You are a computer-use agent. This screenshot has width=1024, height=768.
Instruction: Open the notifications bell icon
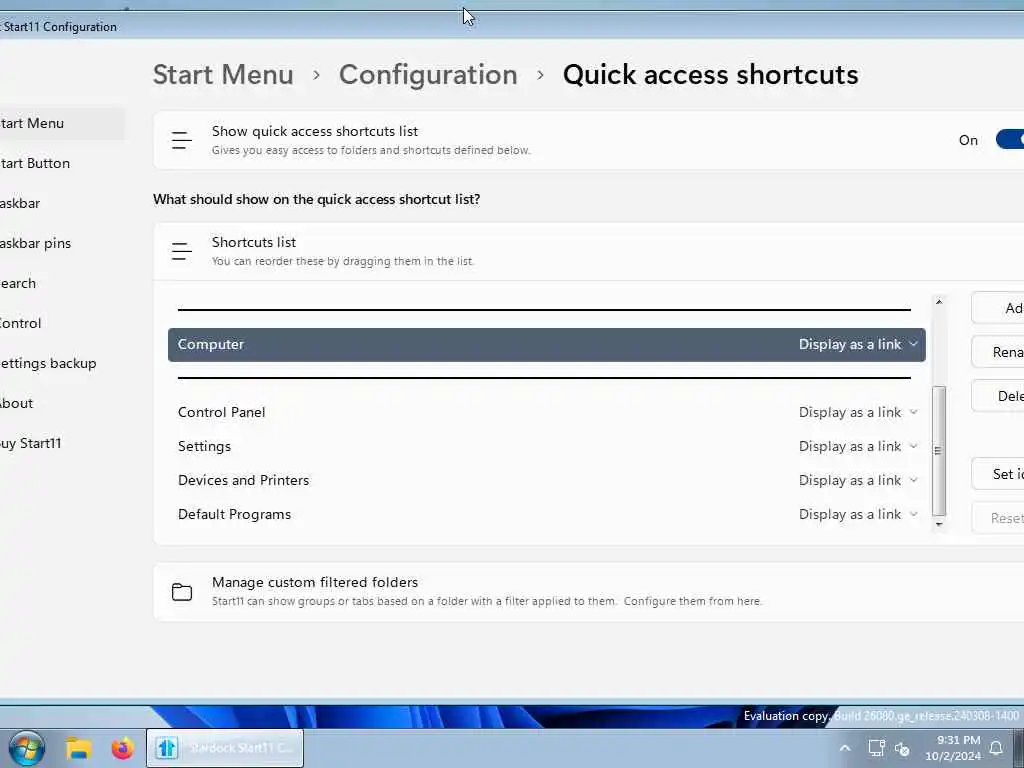(997, 748)
